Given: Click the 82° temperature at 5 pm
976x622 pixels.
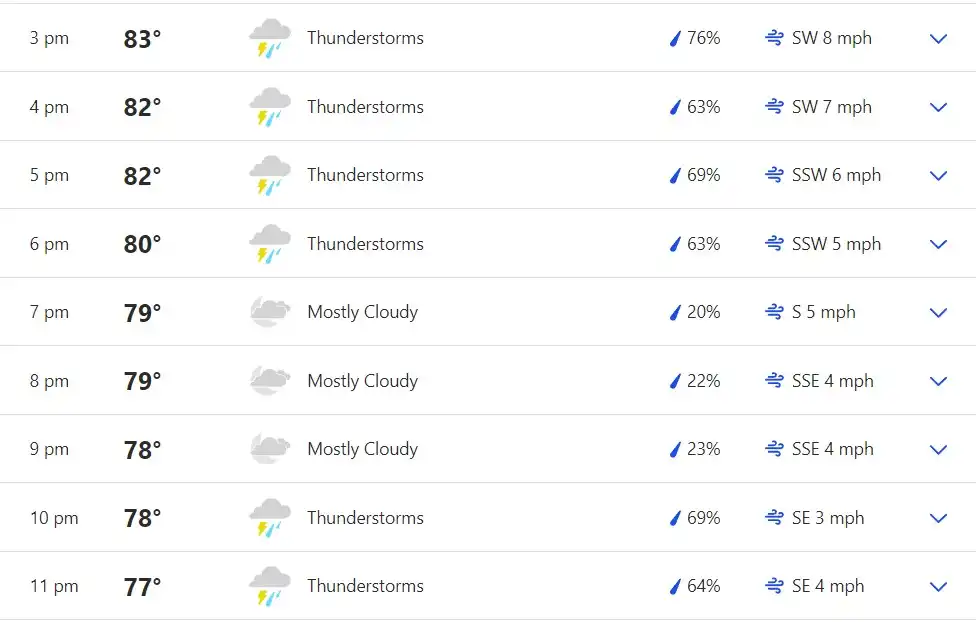Looking at the screenshot, I should click(x=142, y=176).
